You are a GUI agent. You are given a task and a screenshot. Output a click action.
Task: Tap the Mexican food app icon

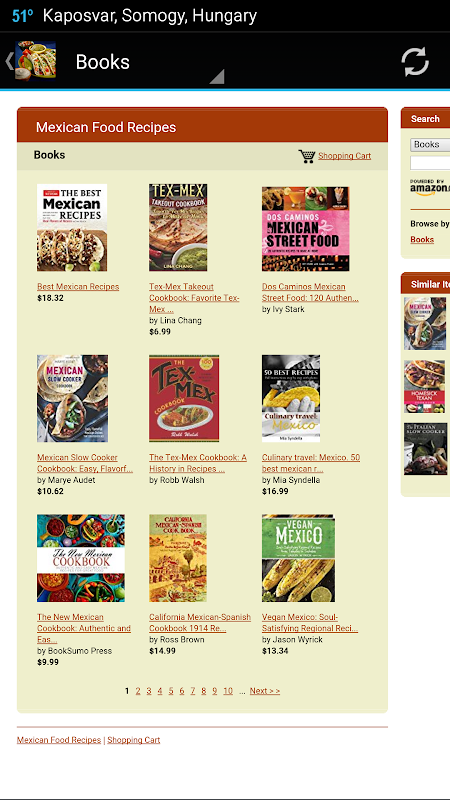(x=35, y=61)
